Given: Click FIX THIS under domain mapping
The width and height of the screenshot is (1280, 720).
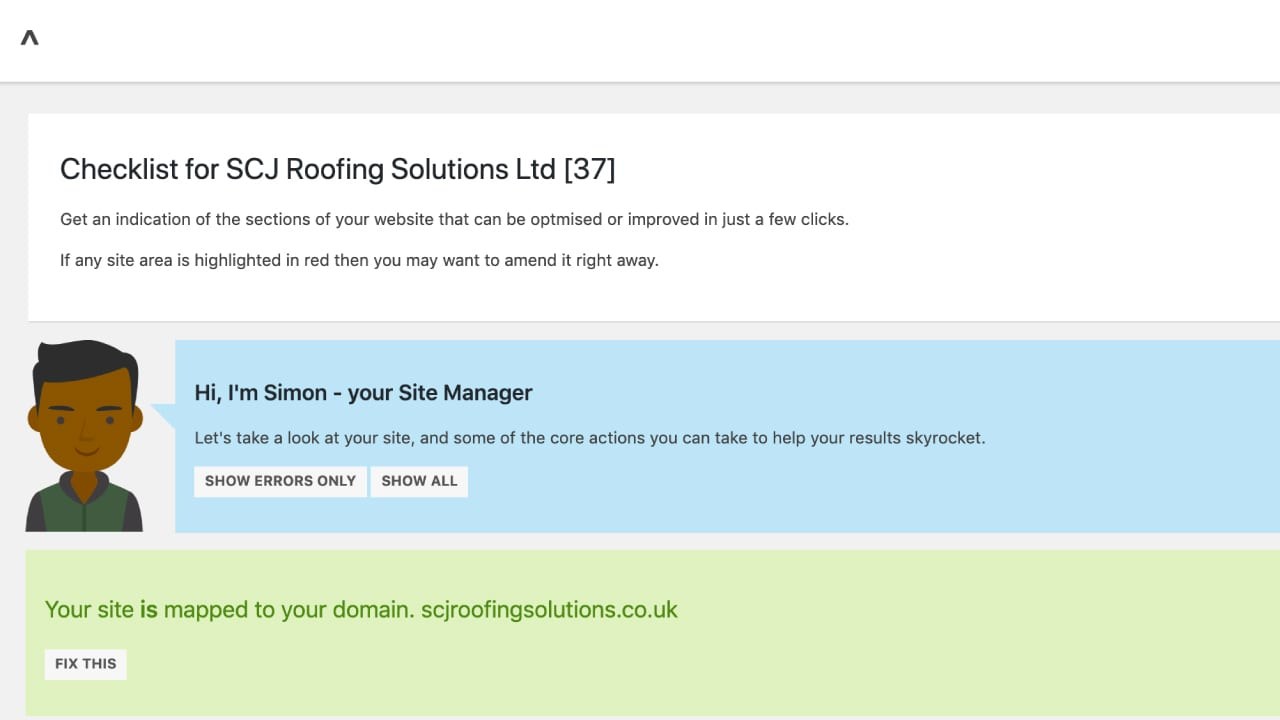Looking at the screenshot, I should coord(86,664).
